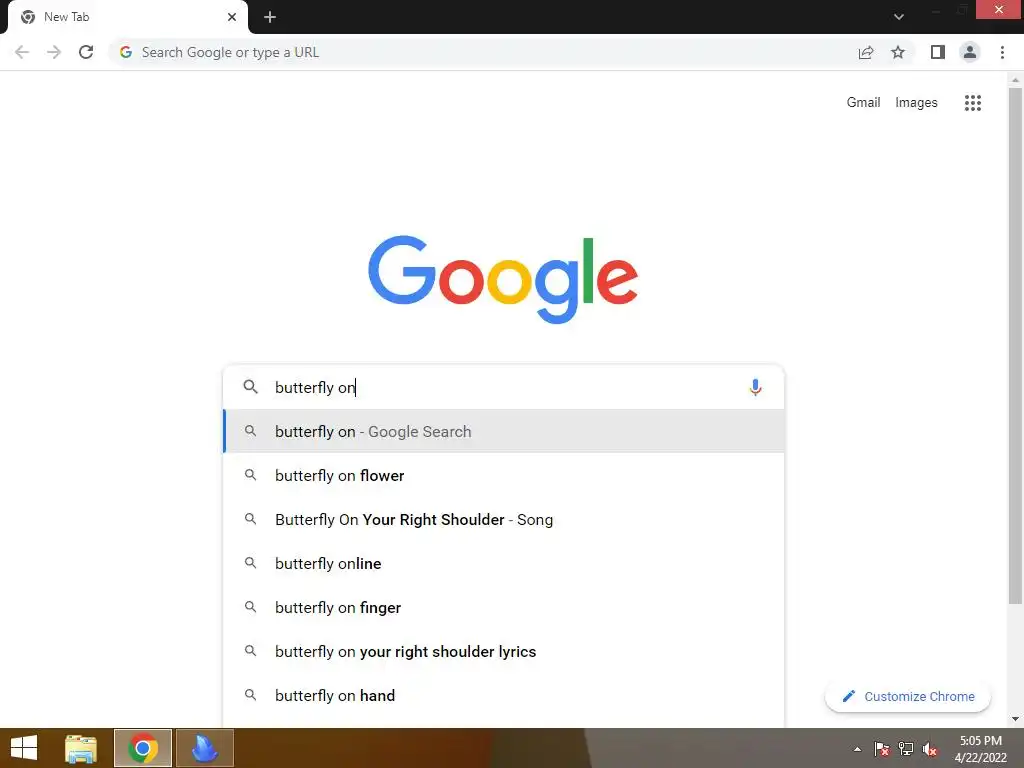Image resolution: width=1024 pixels, height=768 pixels.
Task: Choose 'butterfly on finger' suggestion
Action: 504,607
